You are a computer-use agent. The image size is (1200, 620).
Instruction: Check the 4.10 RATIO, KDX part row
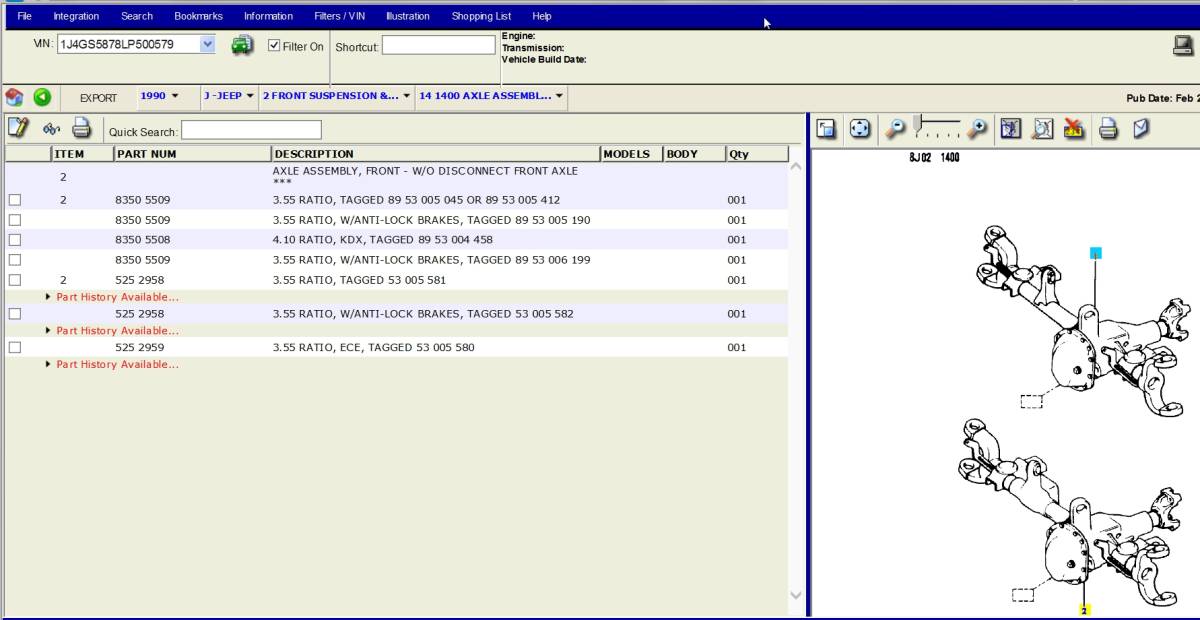point(15,240)
